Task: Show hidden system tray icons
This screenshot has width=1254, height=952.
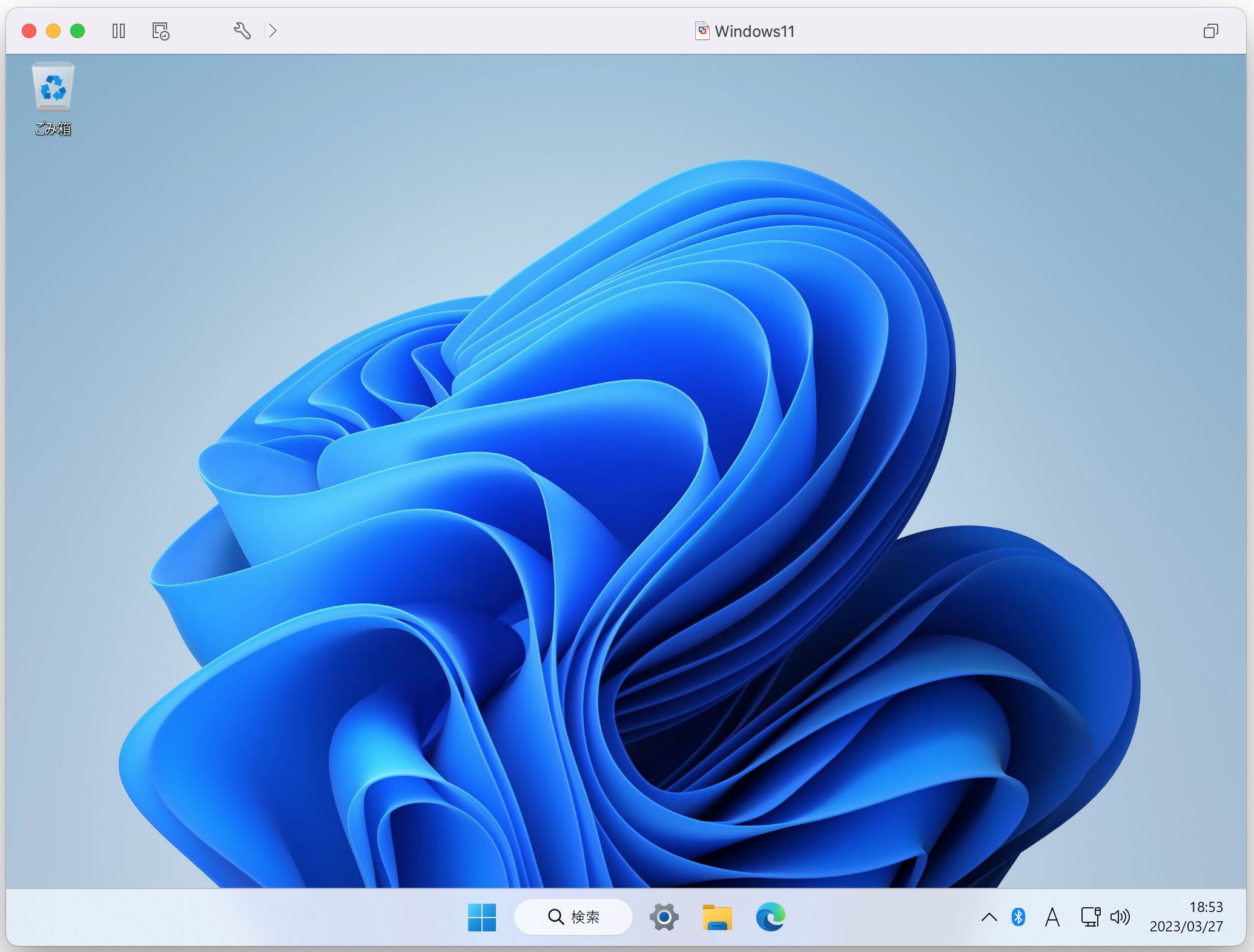Action: pos(989,917)
